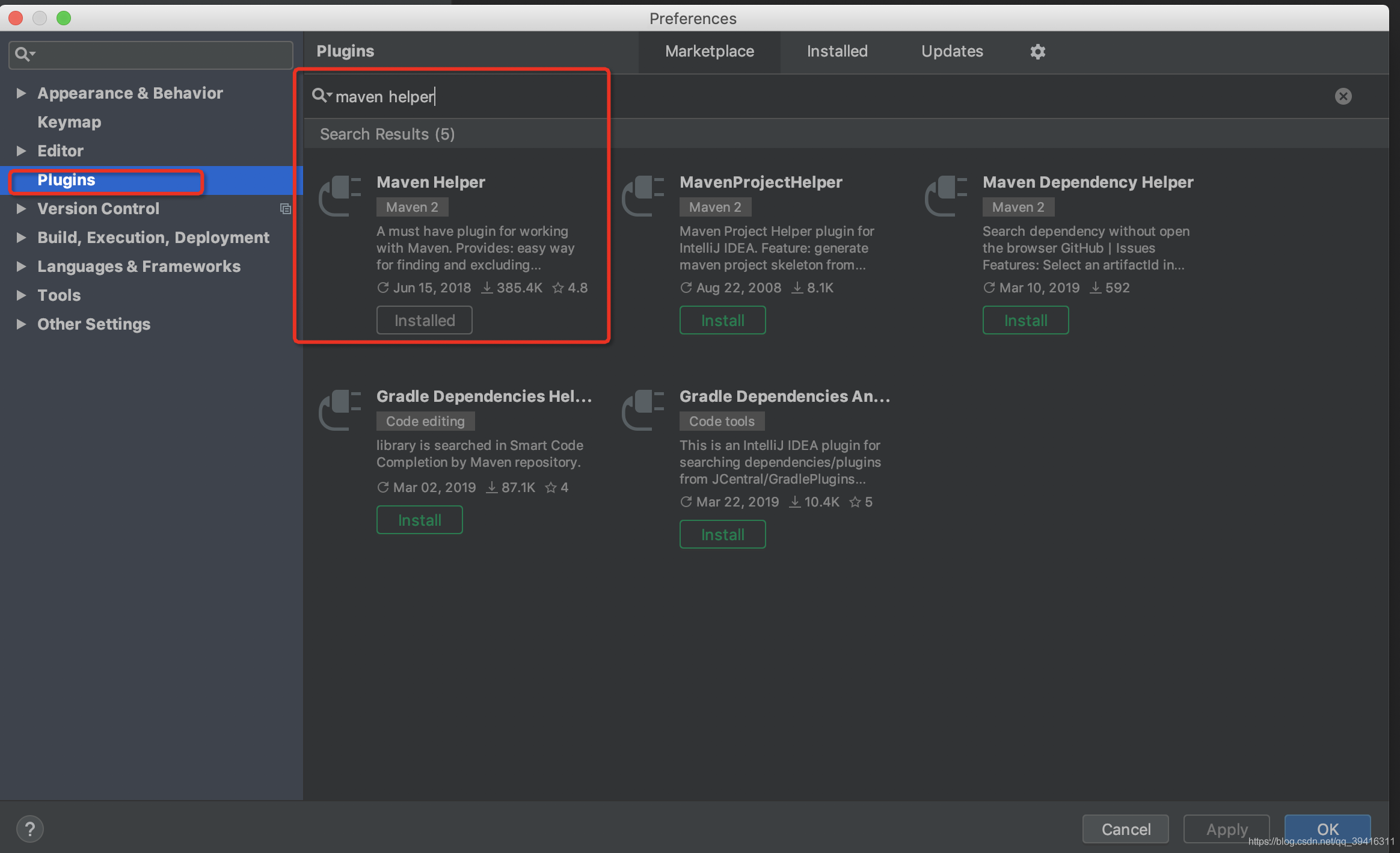Open the plugin settings gear icon
Viewport: 1400px width, 853px height.
tap(1038, 52)
